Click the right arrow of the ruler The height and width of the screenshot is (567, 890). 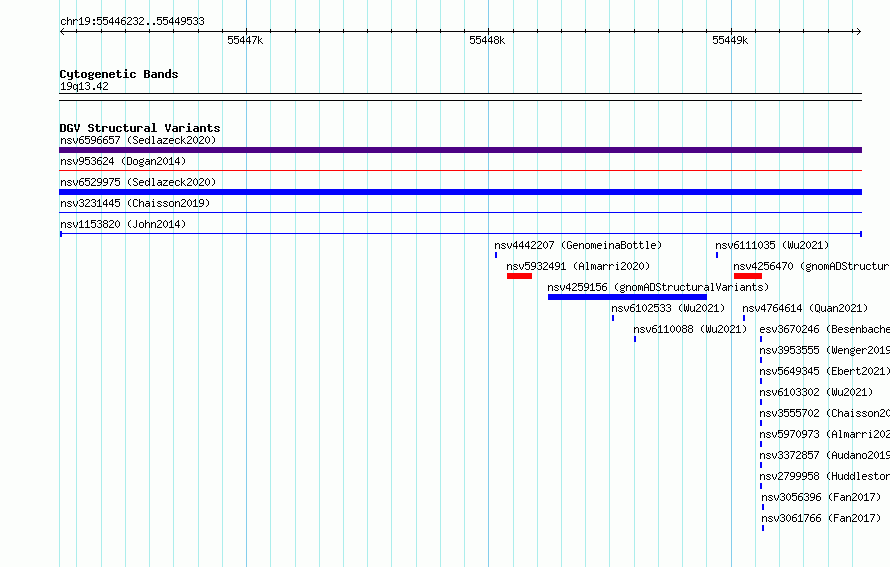858,32
